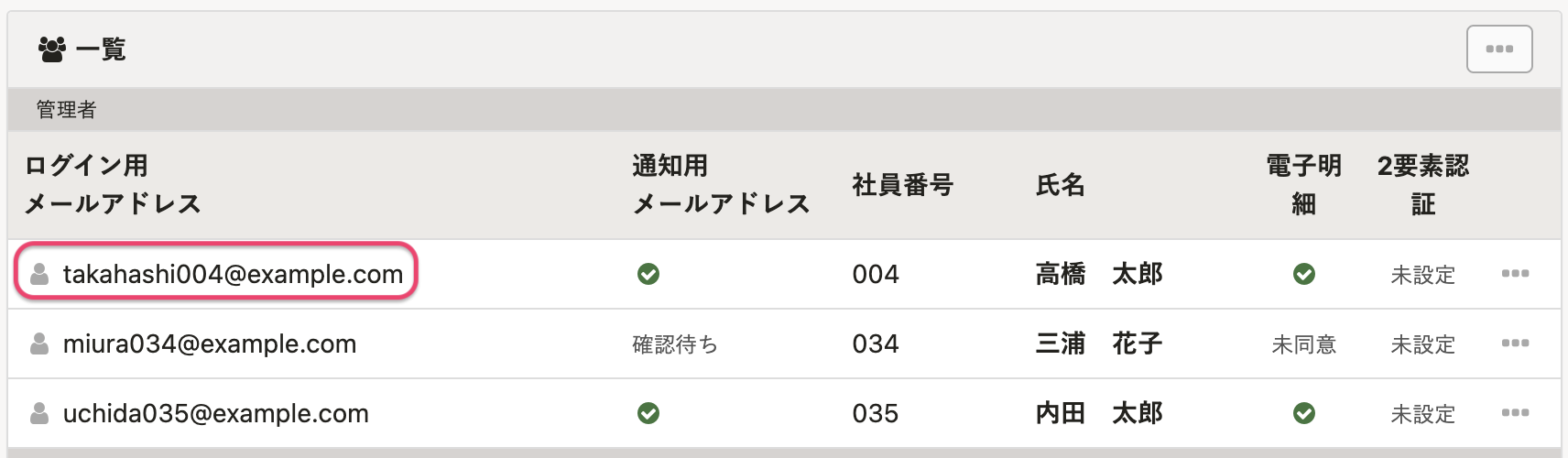Click notification email checkmark for uchida035

coord(648,413)
